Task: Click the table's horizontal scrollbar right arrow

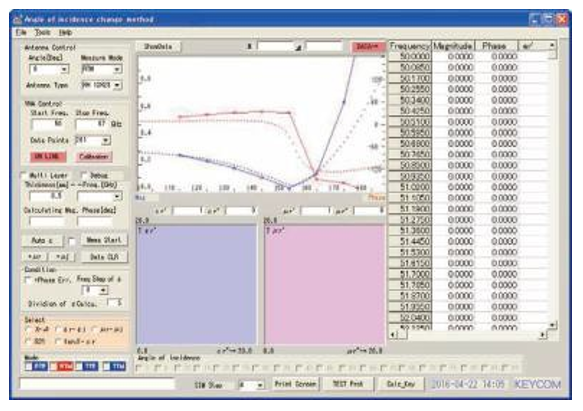Action: [543, 335]
